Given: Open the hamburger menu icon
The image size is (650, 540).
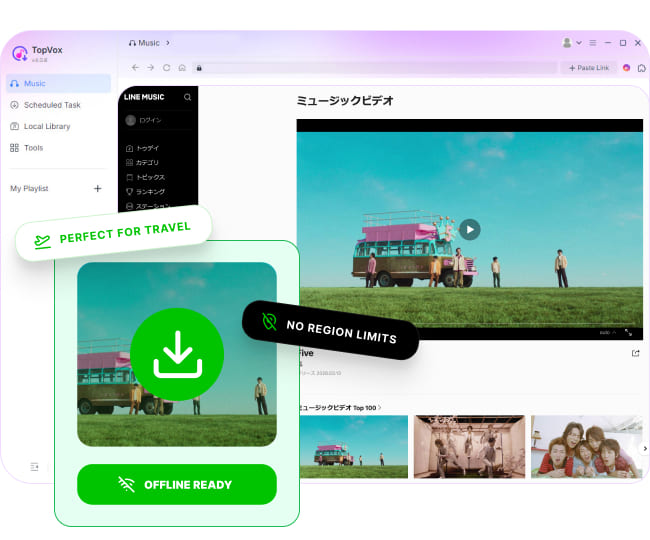Looking at the screenshot, I should [x=593, y=43].
